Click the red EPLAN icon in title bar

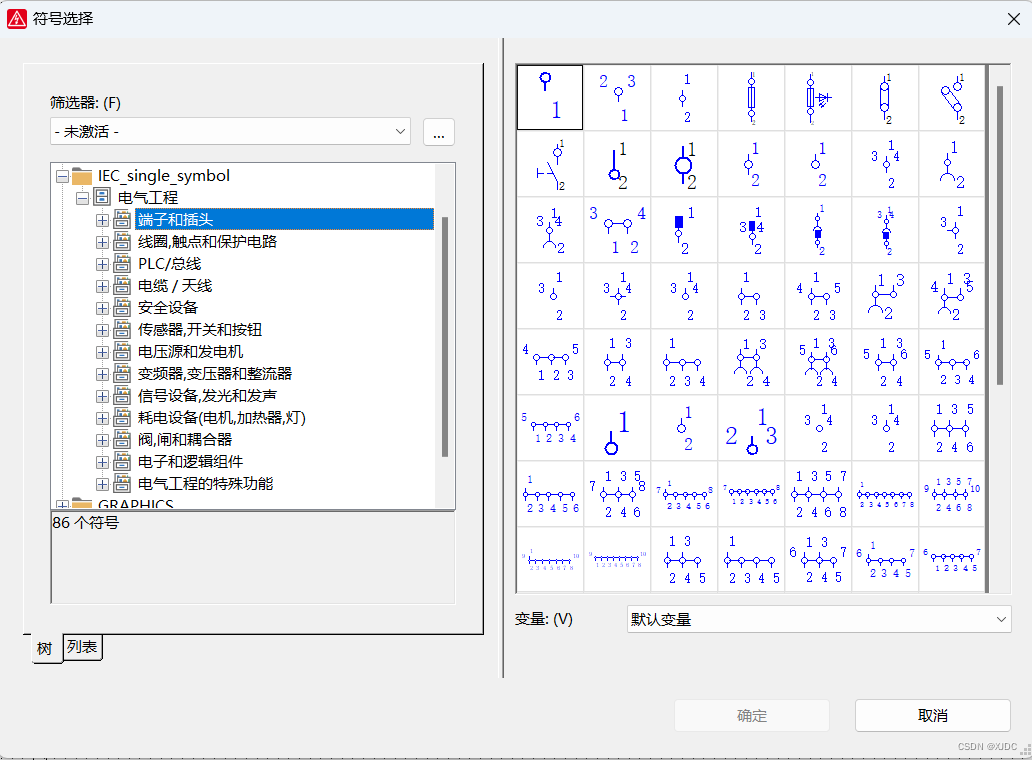point(17,18)
